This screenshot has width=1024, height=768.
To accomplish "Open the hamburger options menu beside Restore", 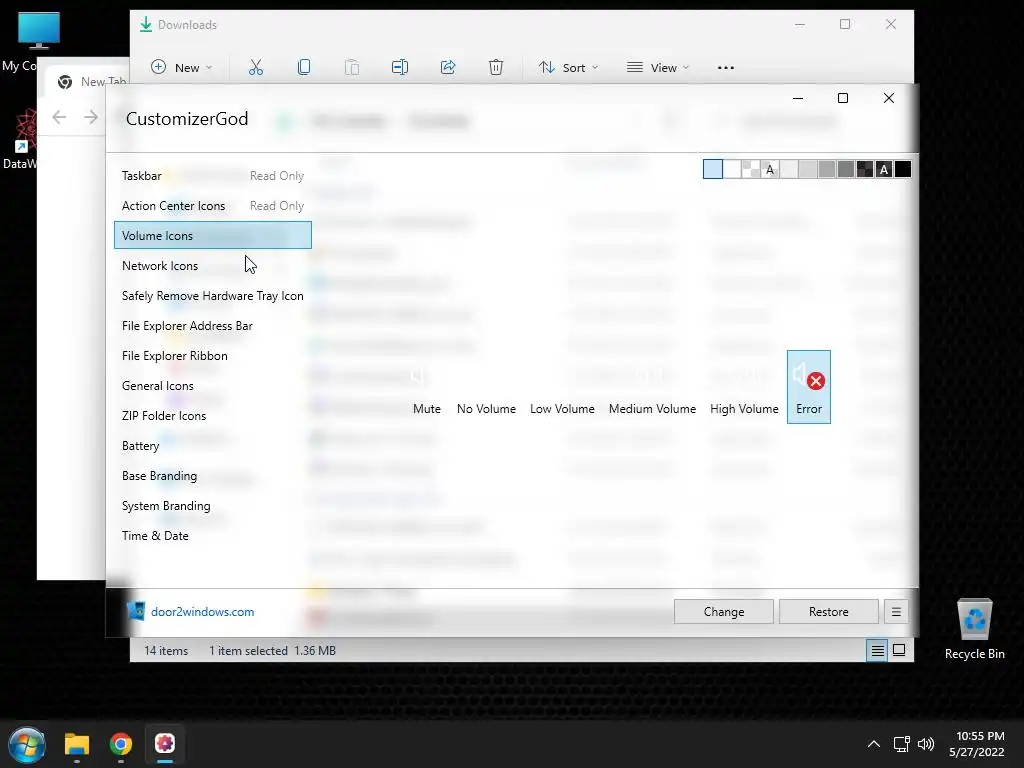I will coord(896,612).
